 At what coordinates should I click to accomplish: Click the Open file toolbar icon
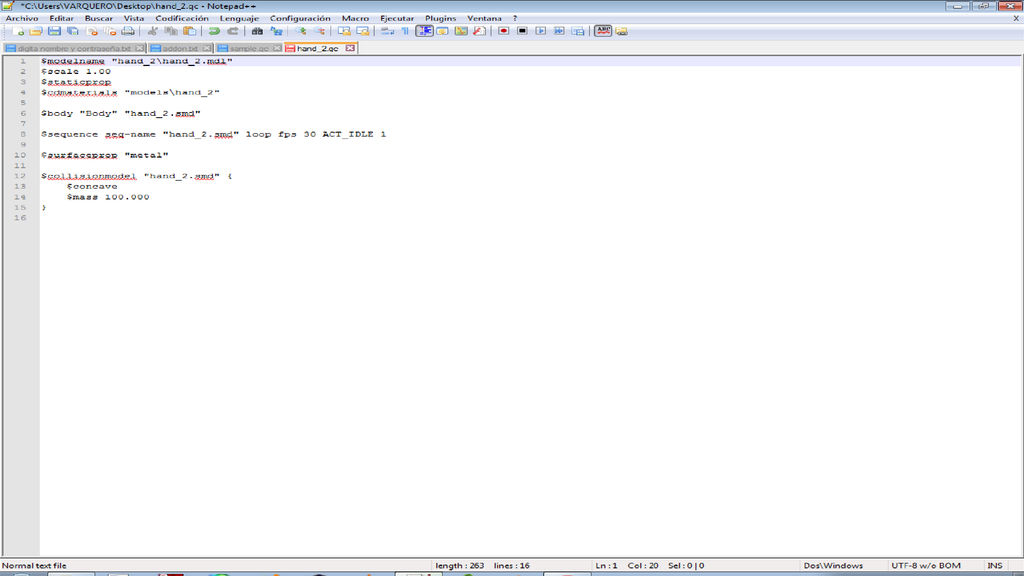pos(36,31)
